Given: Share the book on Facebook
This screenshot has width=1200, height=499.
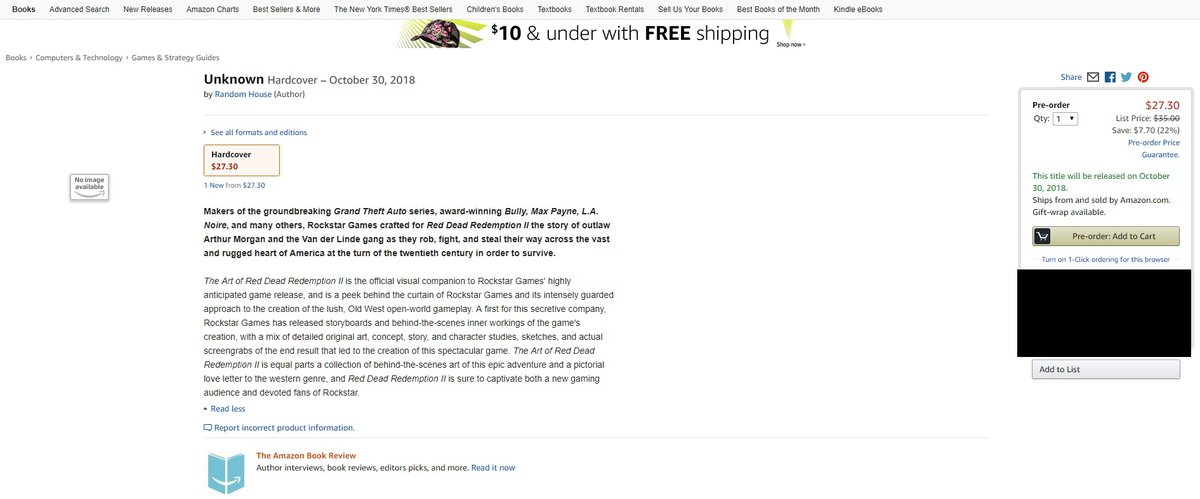Looking at the screenshot, I should (1110, 77).
